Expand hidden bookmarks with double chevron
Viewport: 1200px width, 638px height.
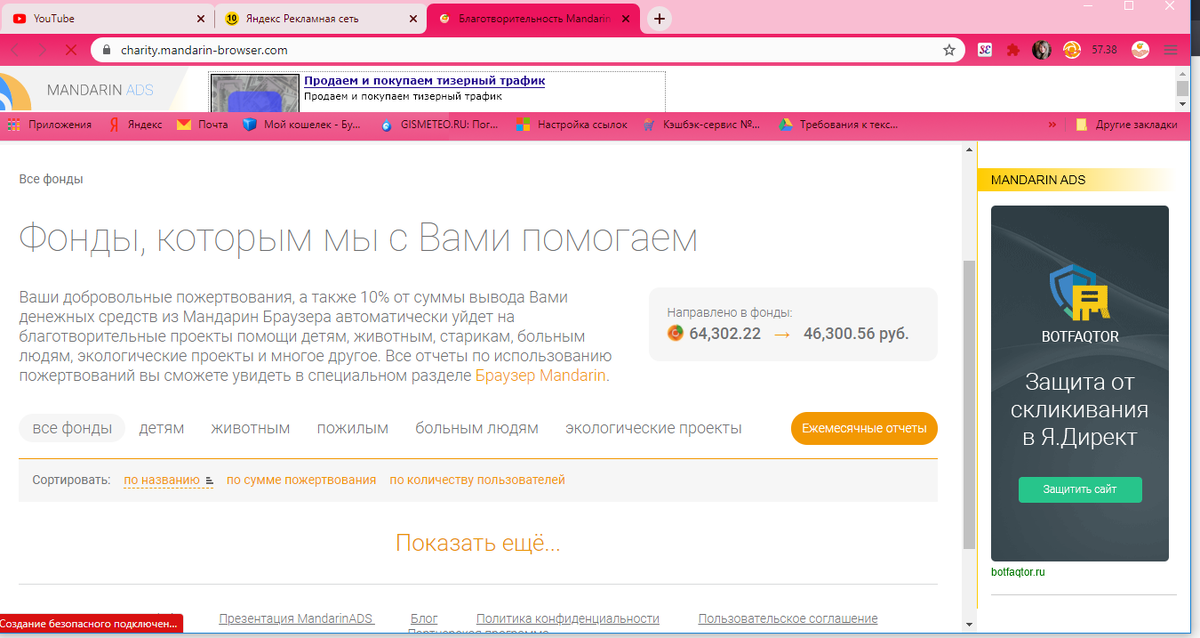click(1051, 125)
